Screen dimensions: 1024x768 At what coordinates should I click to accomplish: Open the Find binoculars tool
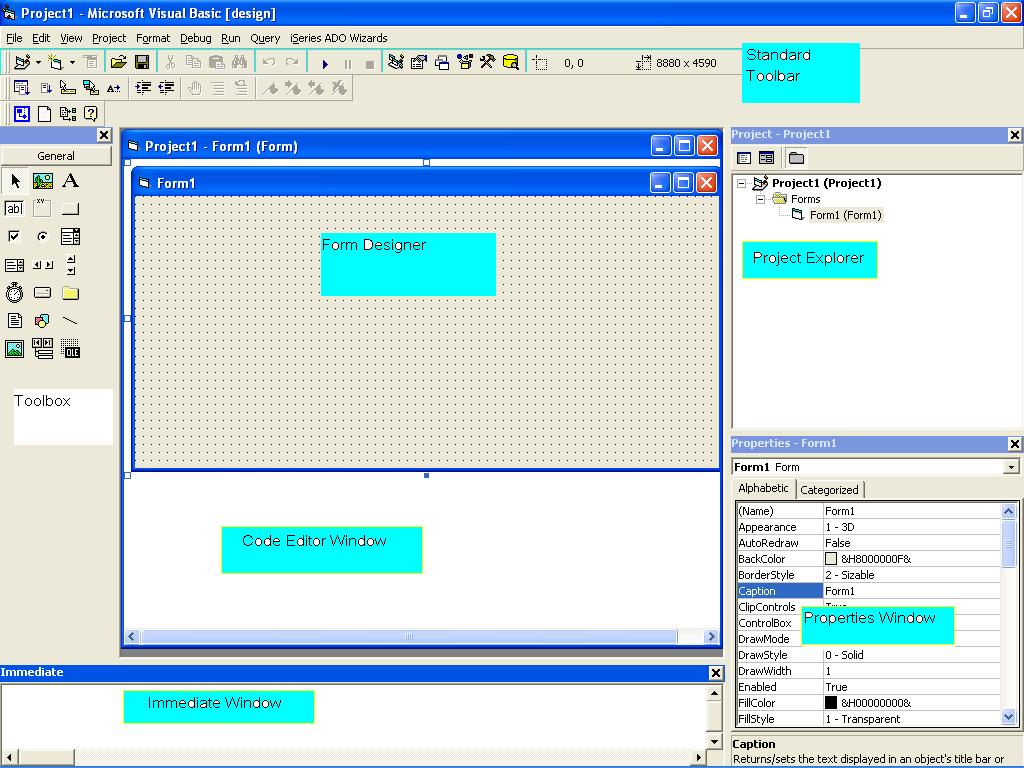pyautogui.click(x=240, y=63)
